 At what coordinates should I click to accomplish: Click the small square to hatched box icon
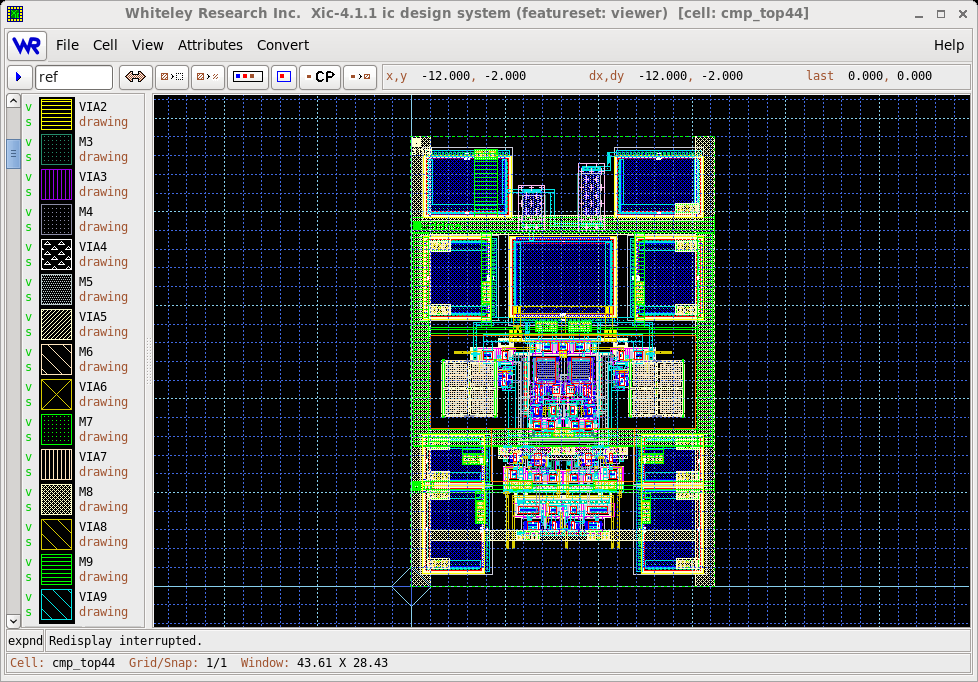coord(360,77)
